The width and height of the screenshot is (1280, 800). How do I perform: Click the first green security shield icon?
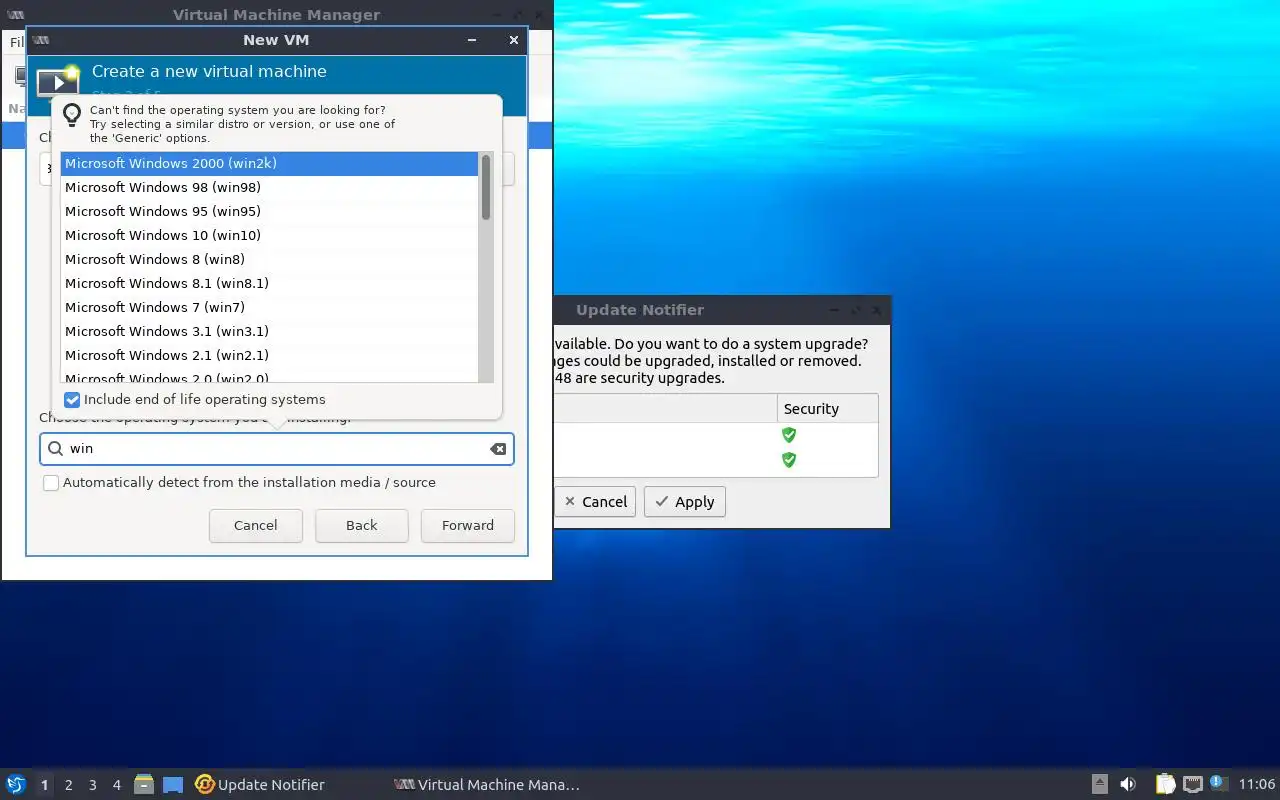(x=789, y=435)
